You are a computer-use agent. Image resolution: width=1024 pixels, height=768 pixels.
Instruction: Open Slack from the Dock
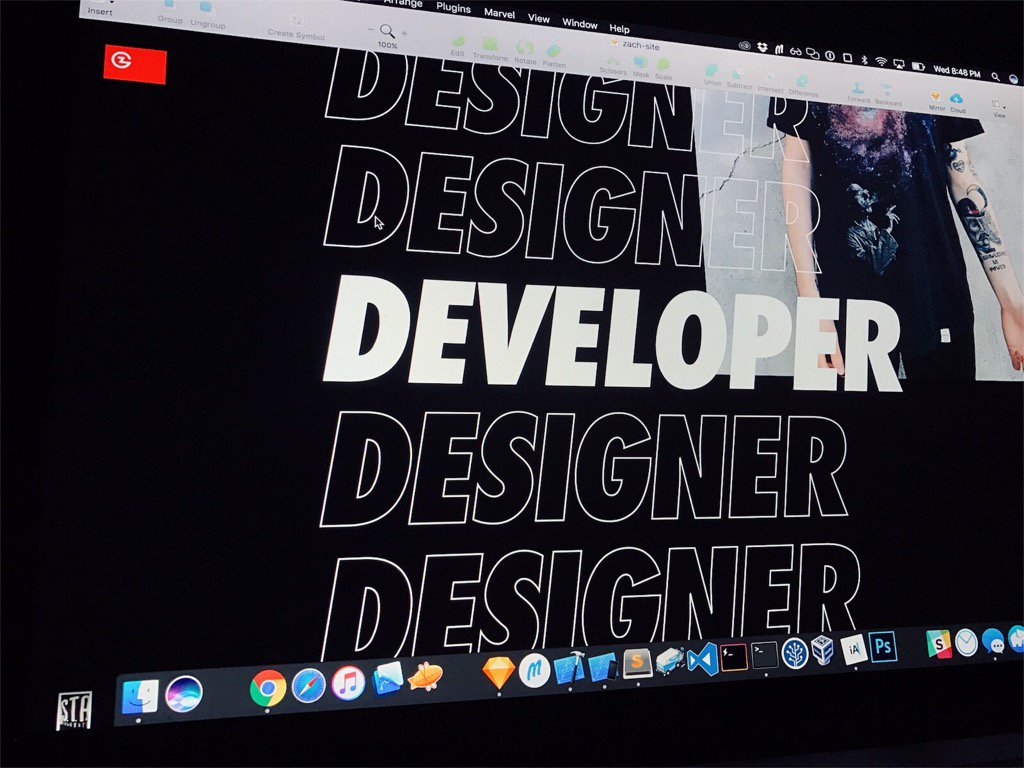pyautogui.click(x=938, y=644)
